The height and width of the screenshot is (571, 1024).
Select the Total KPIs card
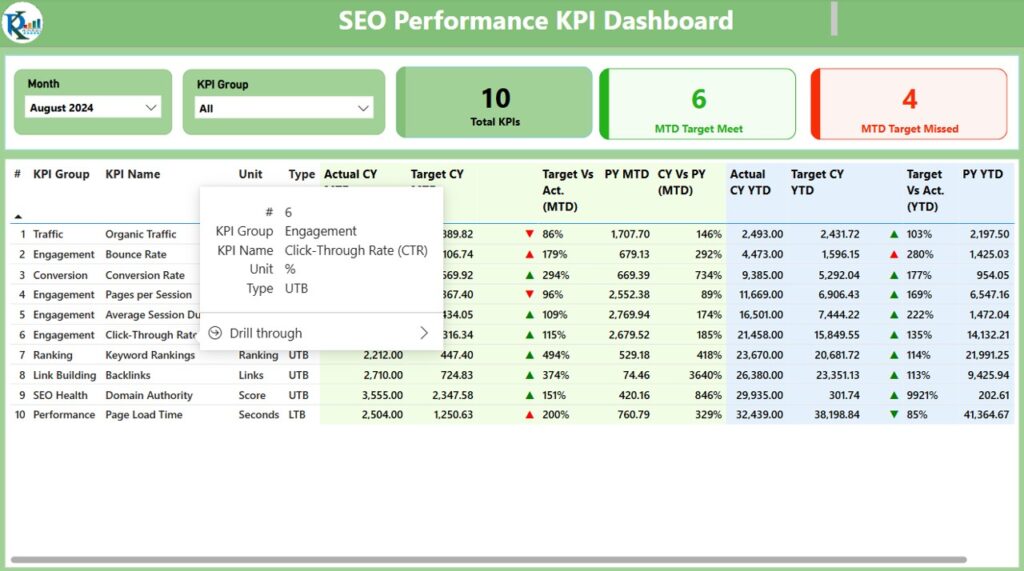(494, 103)
